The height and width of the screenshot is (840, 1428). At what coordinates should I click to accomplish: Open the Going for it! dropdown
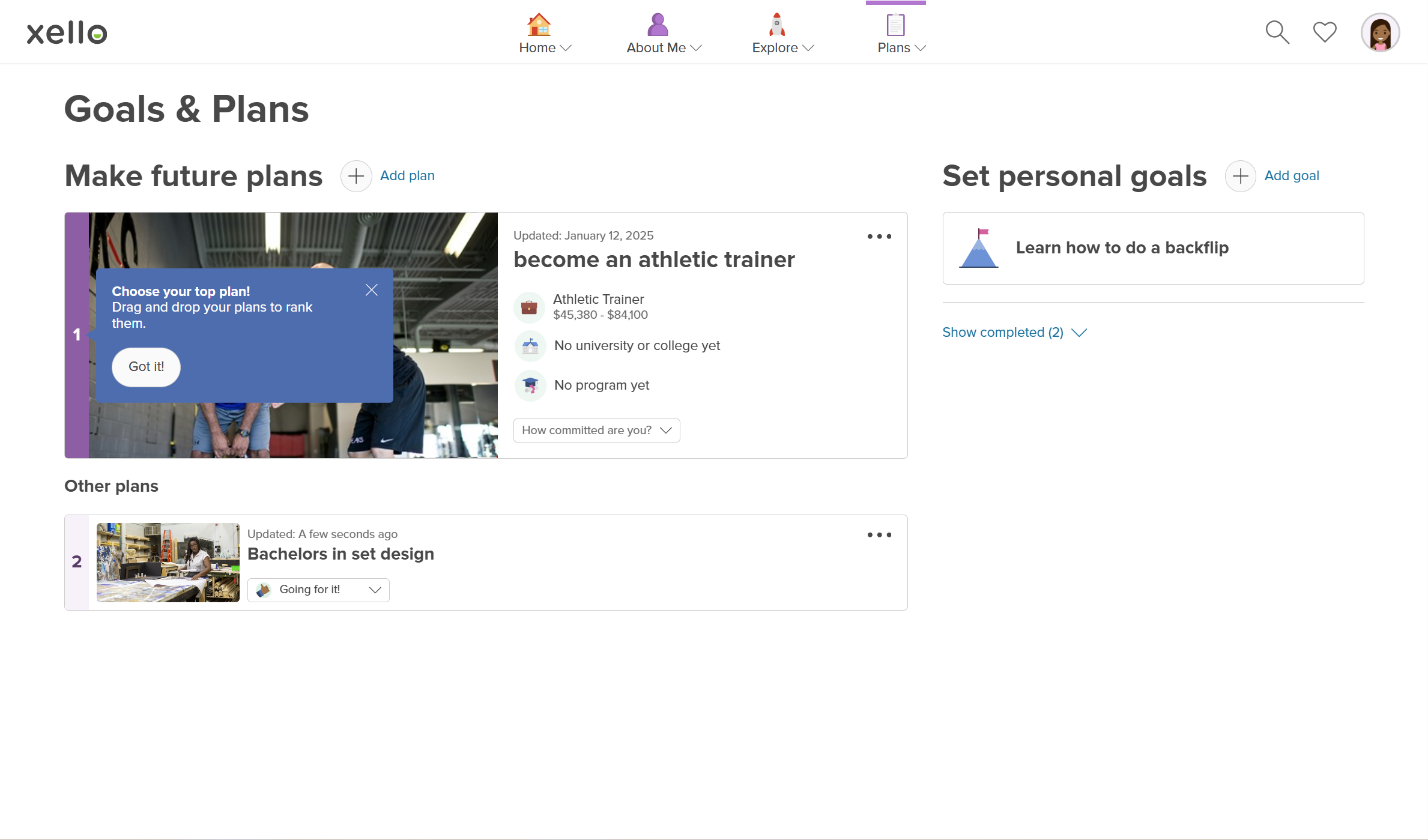point(318,590)
